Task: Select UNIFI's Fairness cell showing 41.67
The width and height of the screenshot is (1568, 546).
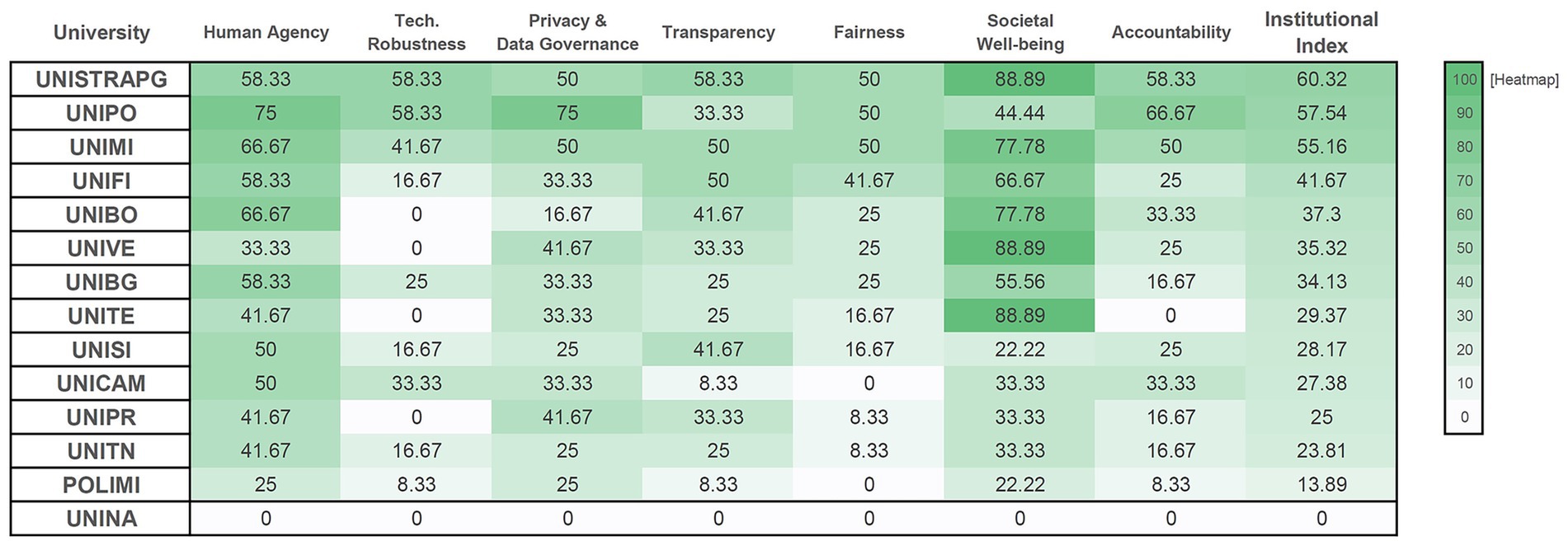Action: click(x=869, y=181)
